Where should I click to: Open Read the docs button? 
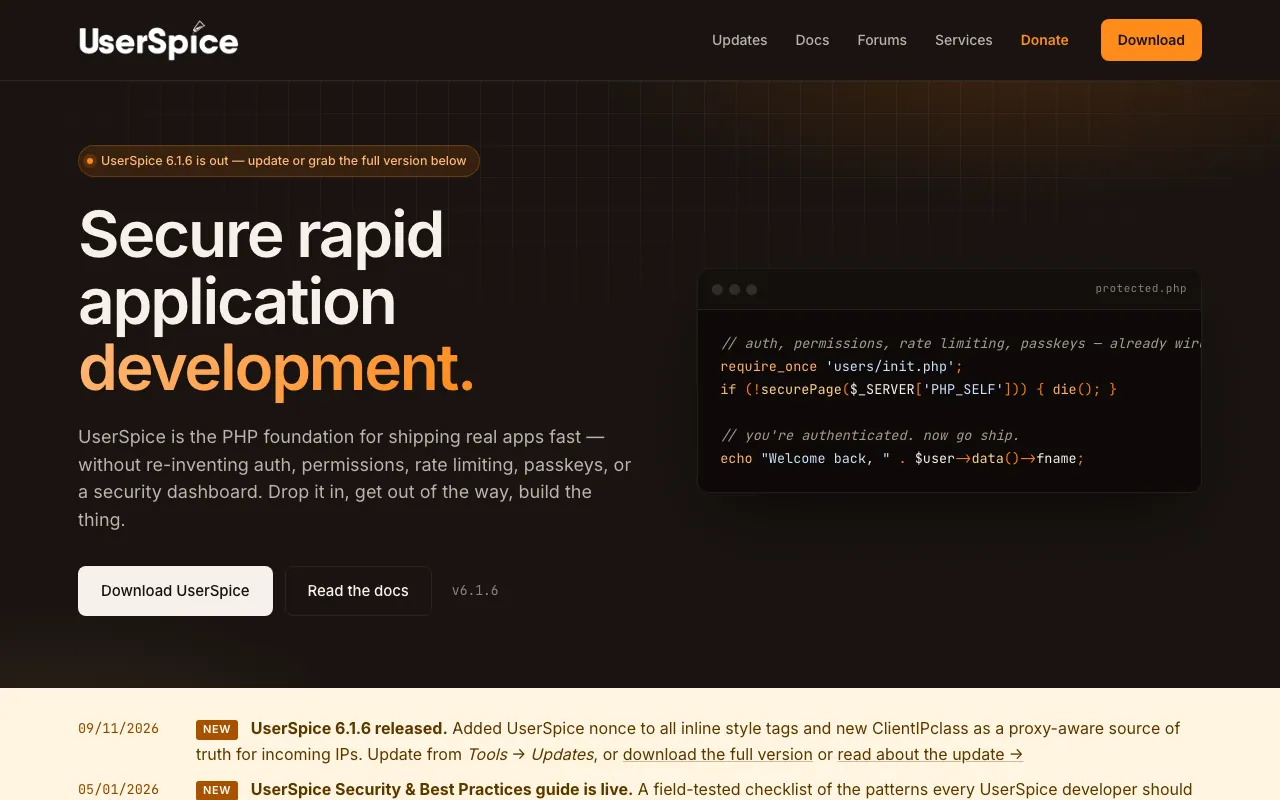[x=358, y=591]
